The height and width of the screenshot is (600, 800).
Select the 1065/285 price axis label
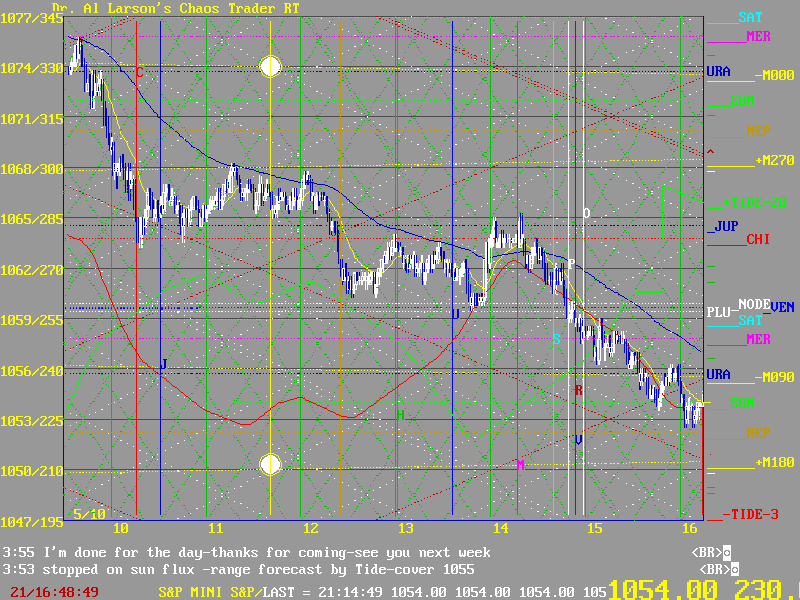pos(30,218)
